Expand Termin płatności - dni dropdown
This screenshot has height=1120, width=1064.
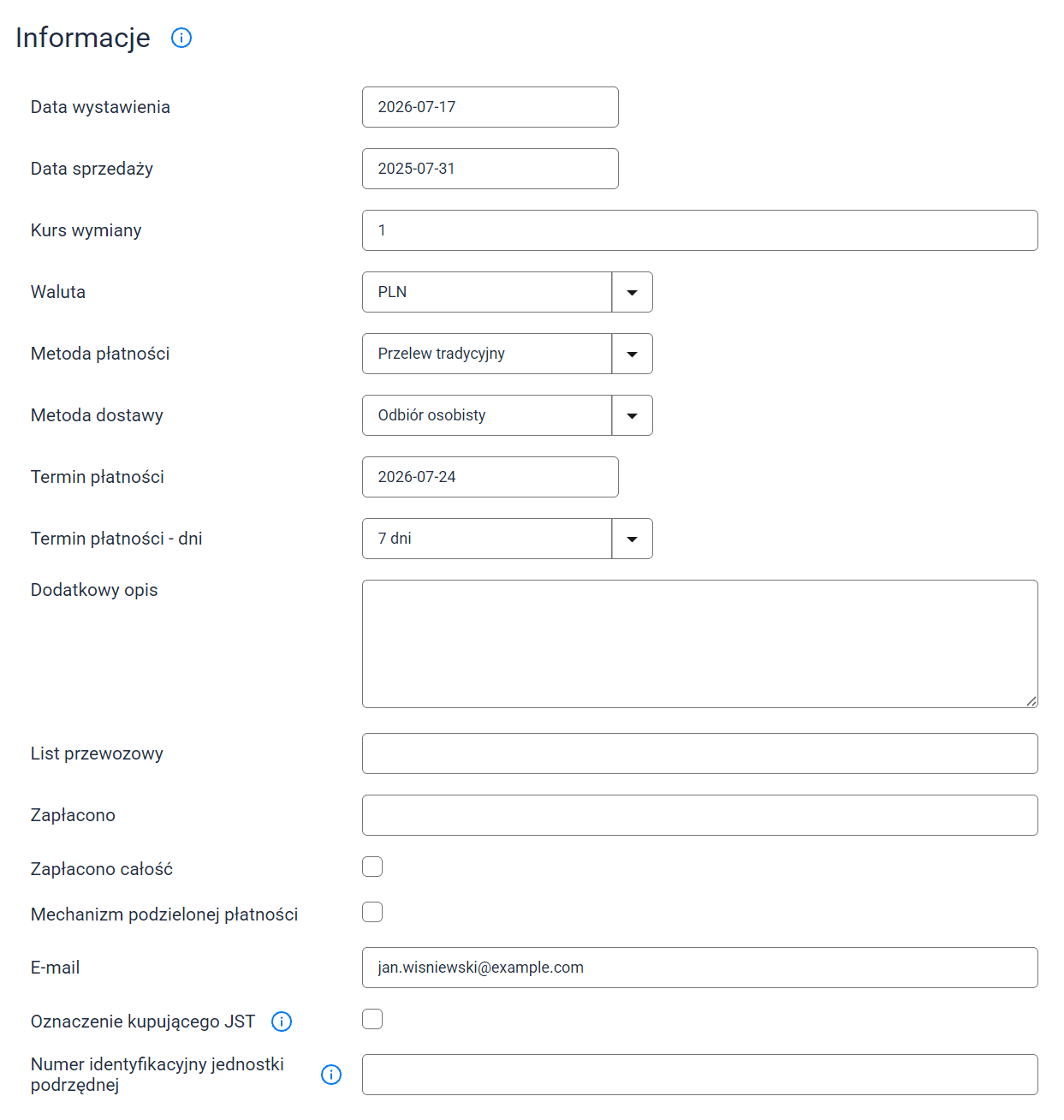tap(632, 539)
